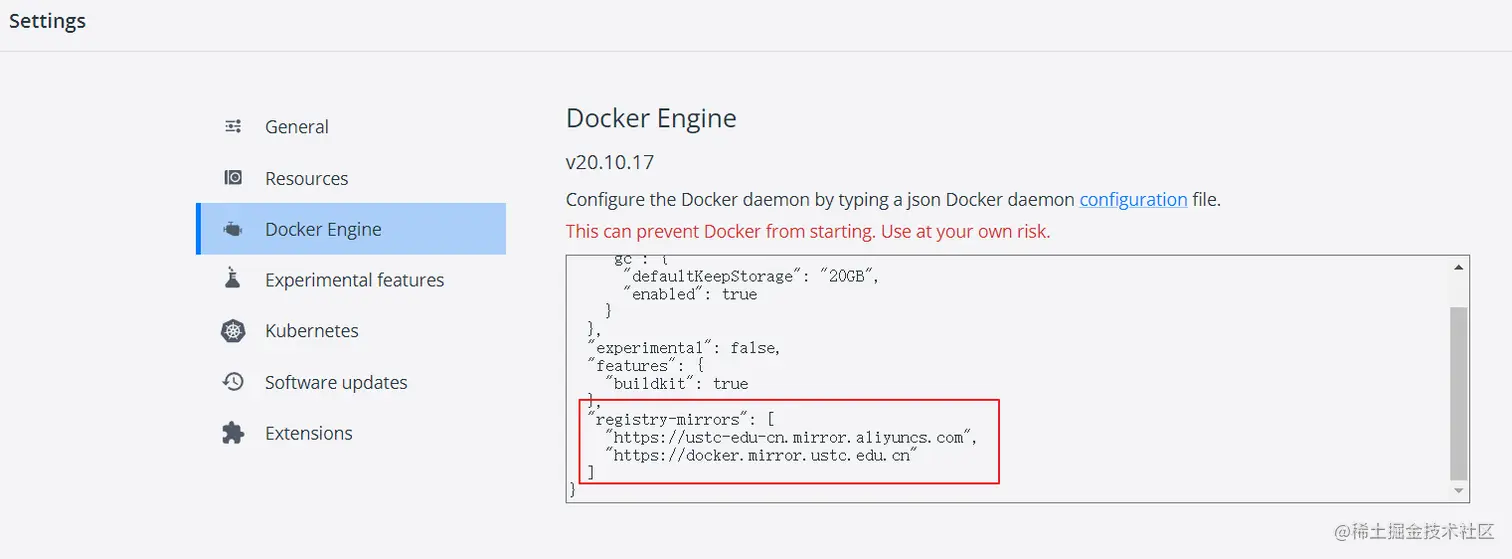Open the daemon configuration link

click(1133, 199)
